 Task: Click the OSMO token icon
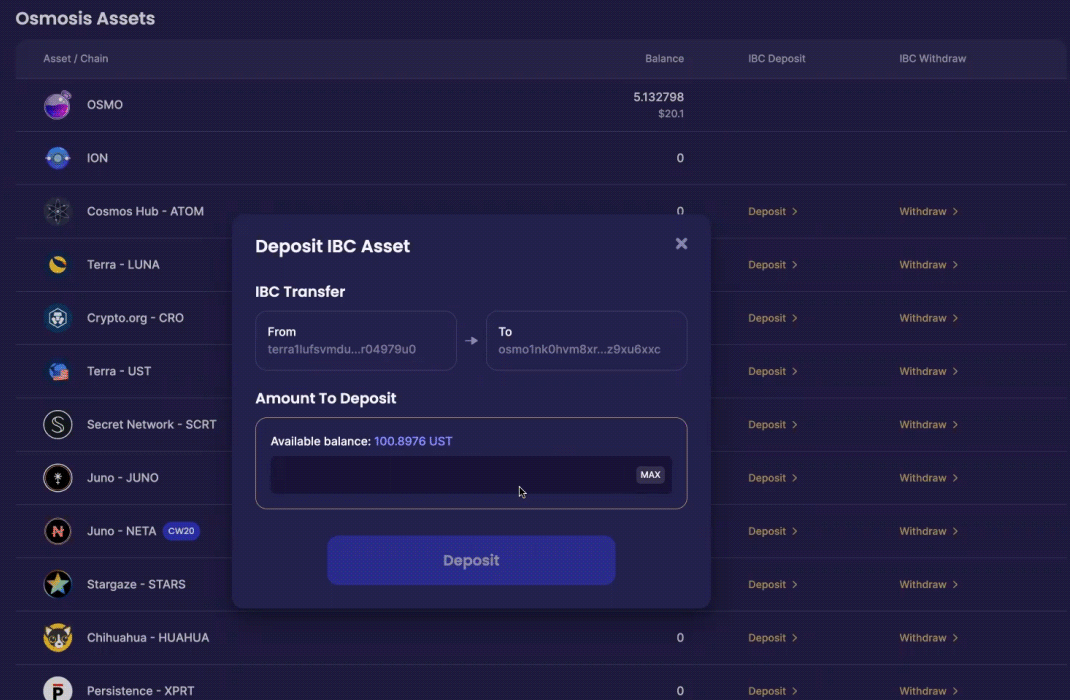coord(57,105)
